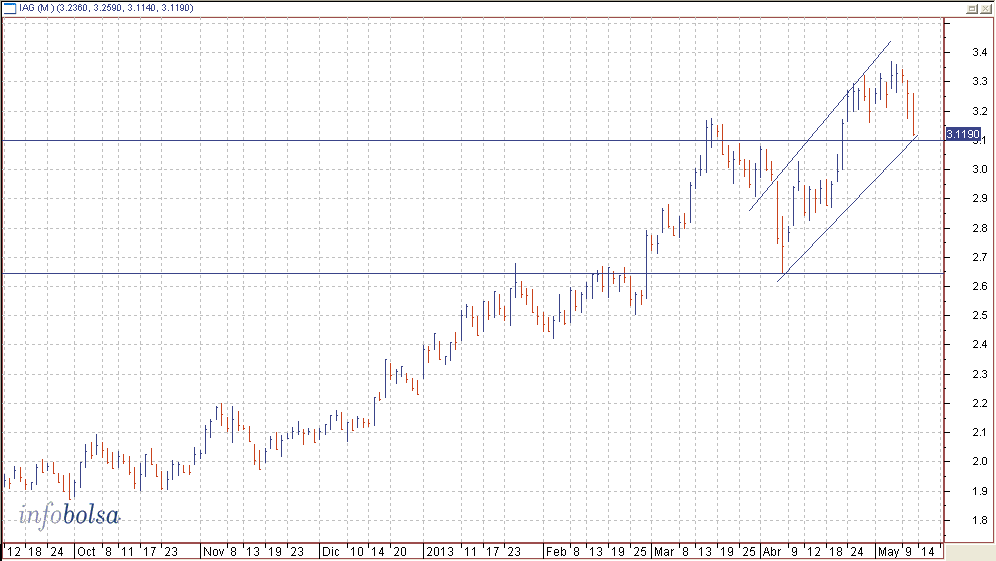Click the 2.7 price axis label

pyautogui.click(x=979, y=257)
